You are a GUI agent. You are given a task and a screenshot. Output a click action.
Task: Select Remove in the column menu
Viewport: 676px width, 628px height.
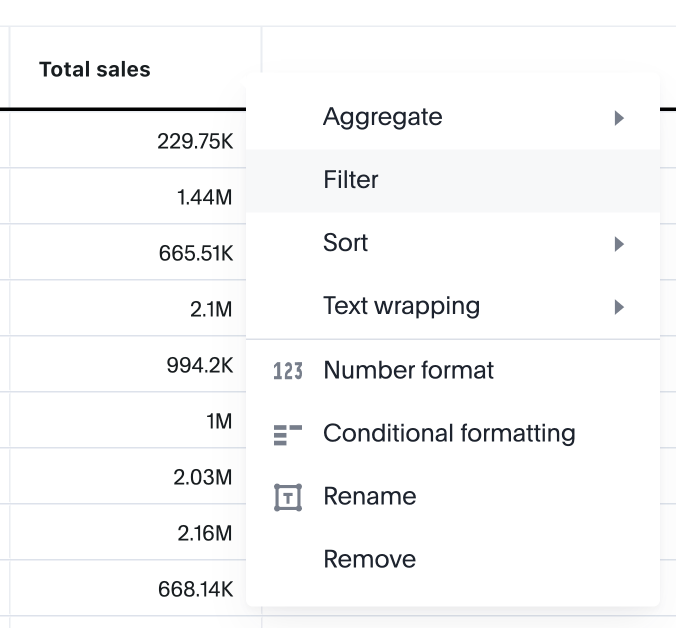(x=369, y=559)
